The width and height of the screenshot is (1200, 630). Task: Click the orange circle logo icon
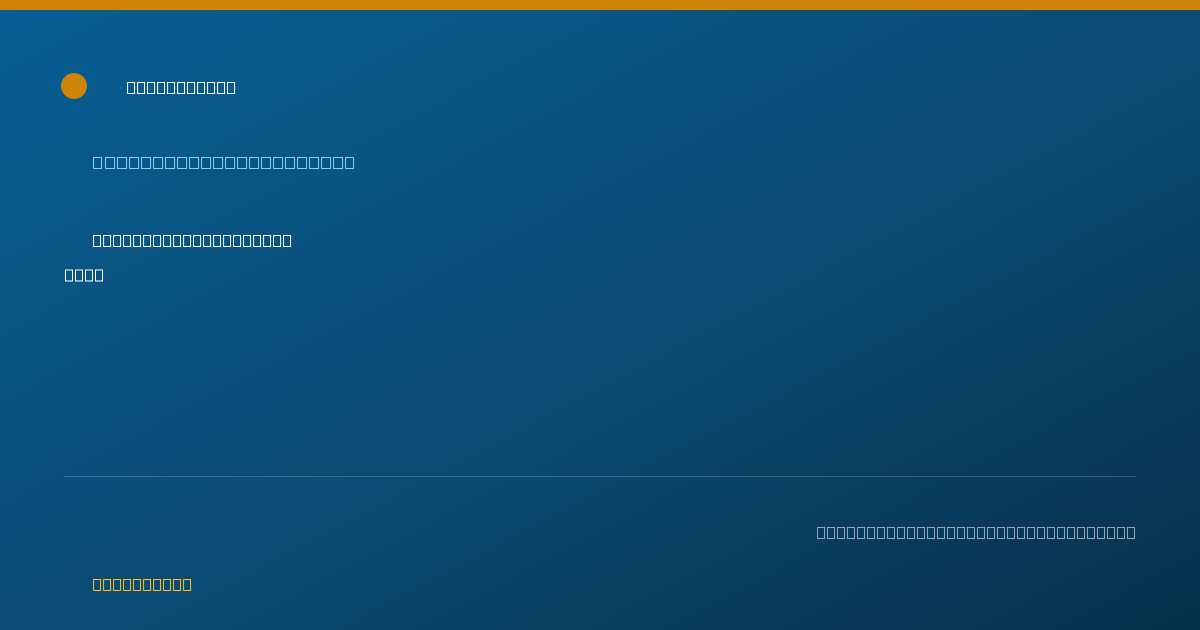74,86
